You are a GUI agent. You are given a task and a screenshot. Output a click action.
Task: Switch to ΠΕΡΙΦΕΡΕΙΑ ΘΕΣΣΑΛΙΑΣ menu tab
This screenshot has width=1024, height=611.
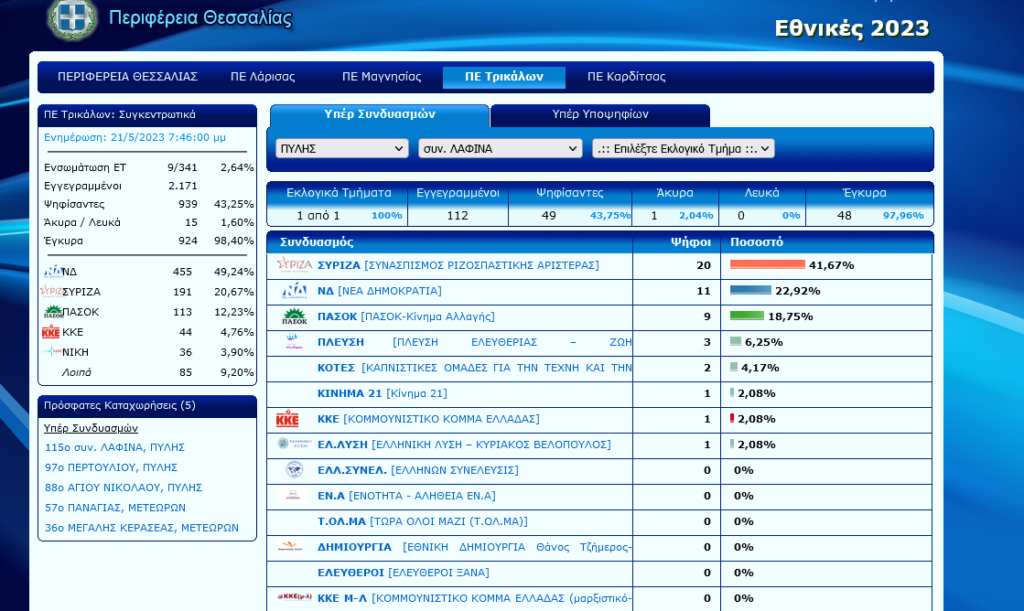[x=127, y=76]
